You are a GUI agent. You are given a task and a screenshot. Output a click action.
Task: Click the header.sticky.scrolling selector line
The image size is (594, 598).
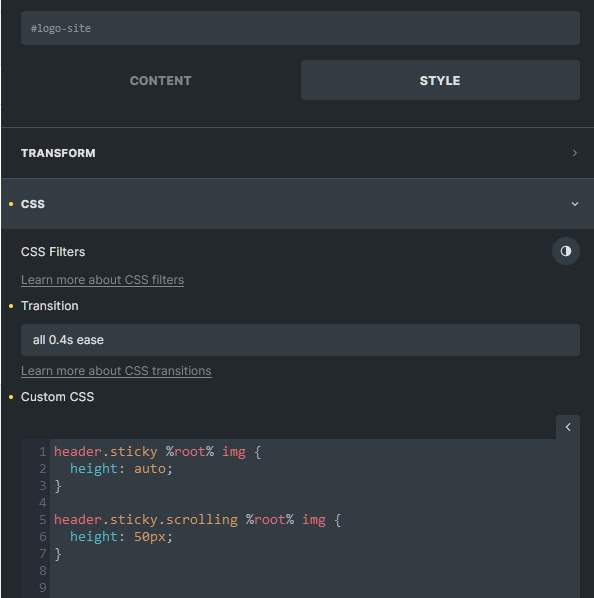tap(198, 520)
